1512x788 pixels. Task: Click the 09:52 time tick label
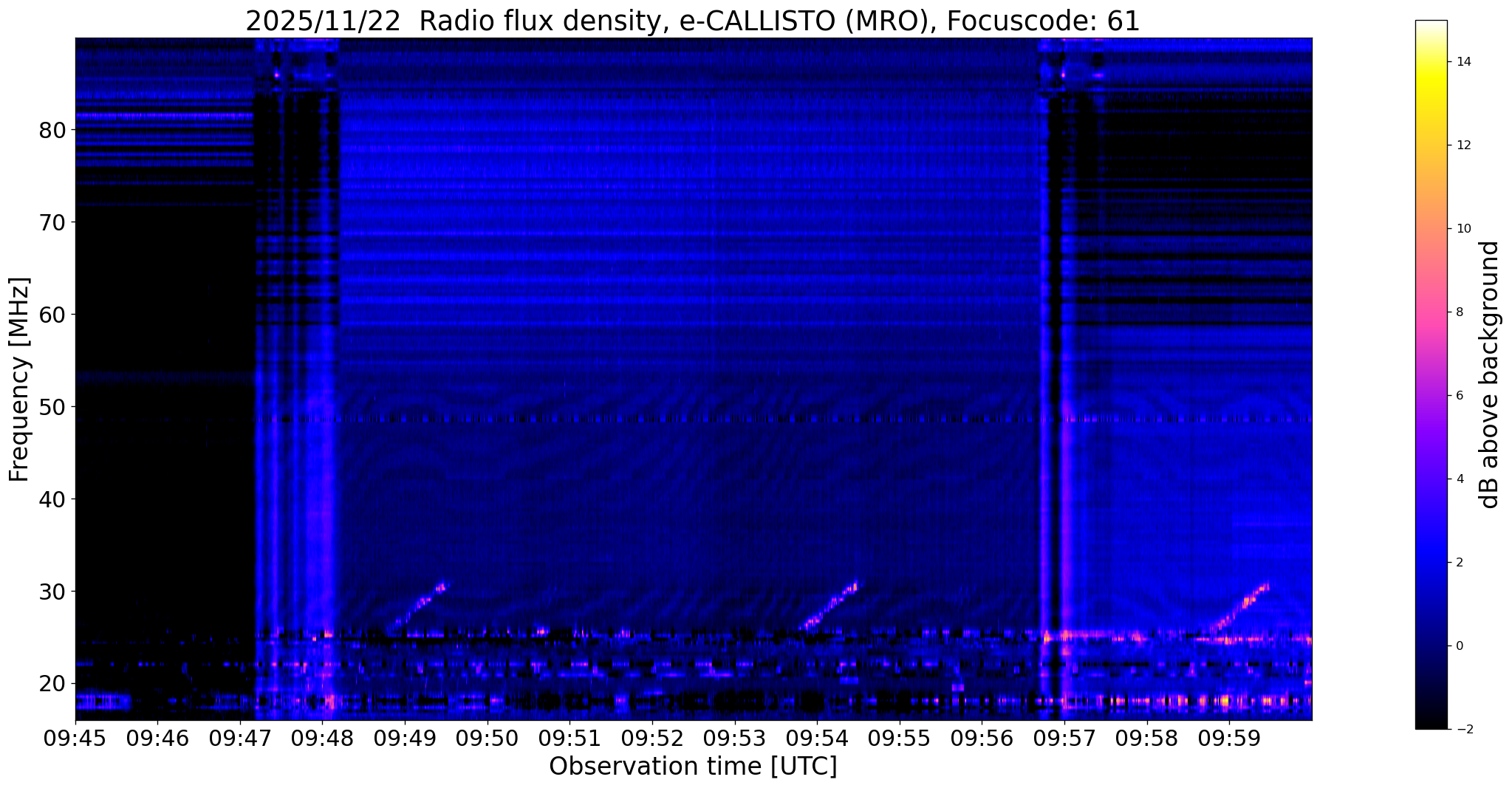click(x=652, y=737)
